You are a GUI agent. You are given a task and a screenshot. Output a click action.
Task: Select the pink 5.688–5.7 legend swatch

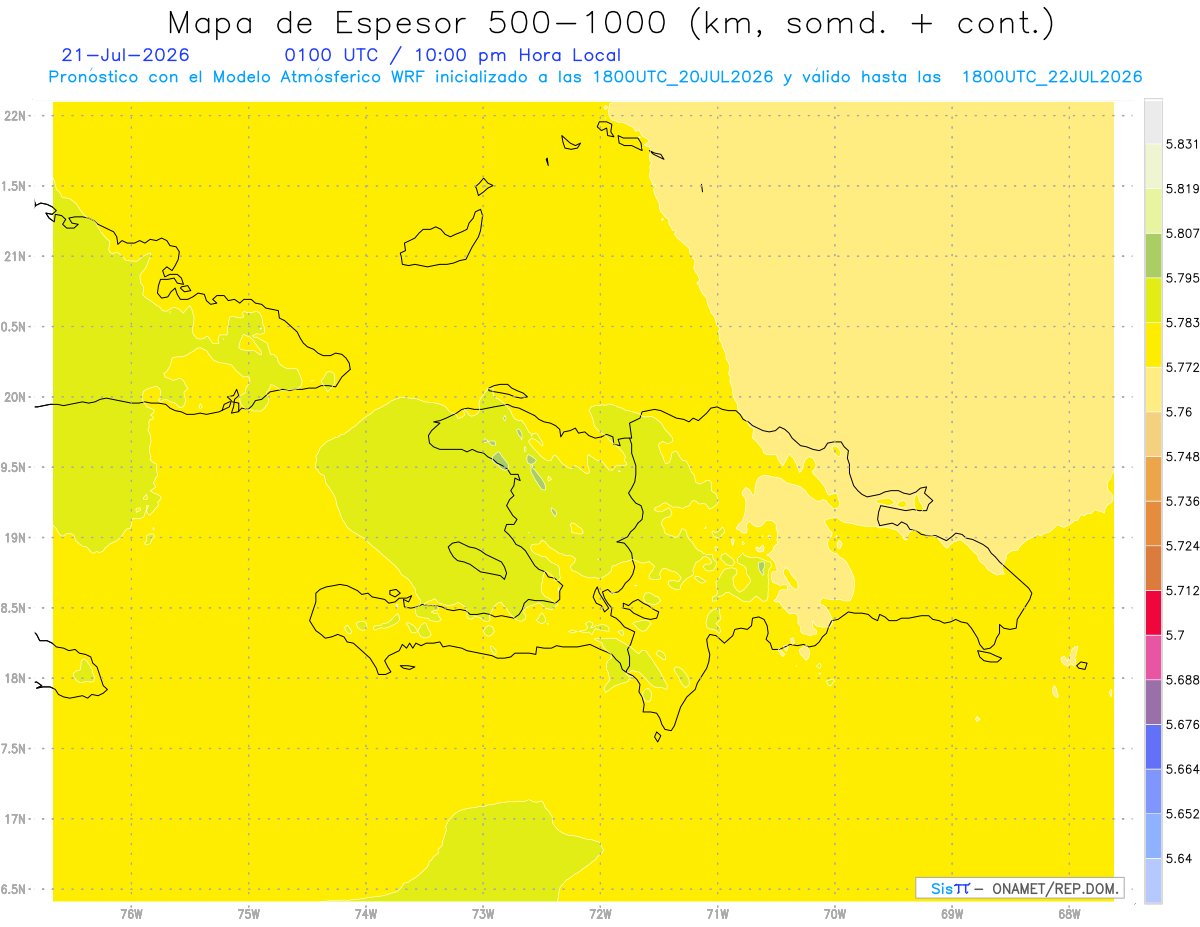point(1153,657)
